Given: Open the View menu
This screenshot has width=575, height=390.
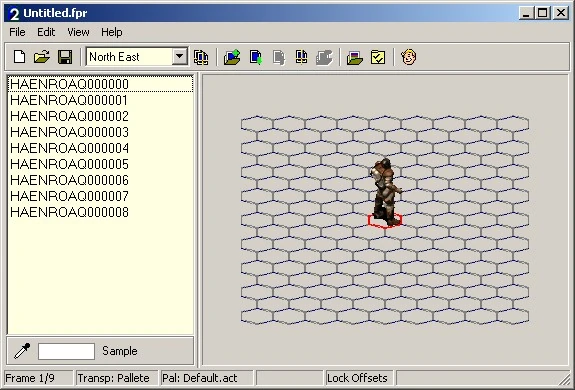Looking at the screenshot, I should point(78,32).
